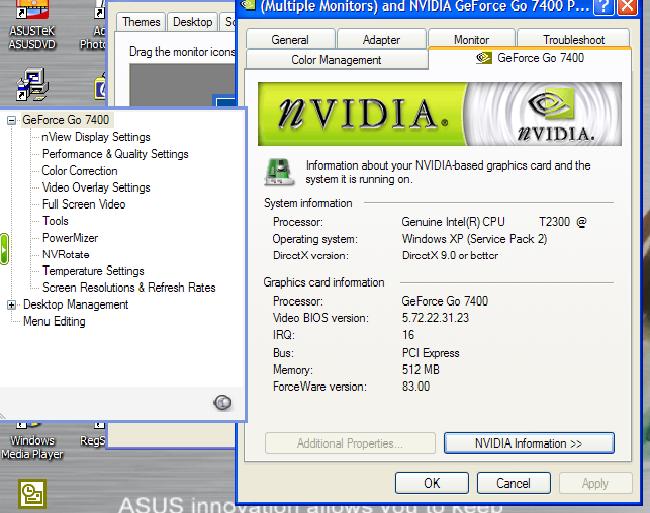
Task: Open Desktop tab in Display Properties
Action: coord(192,22)
